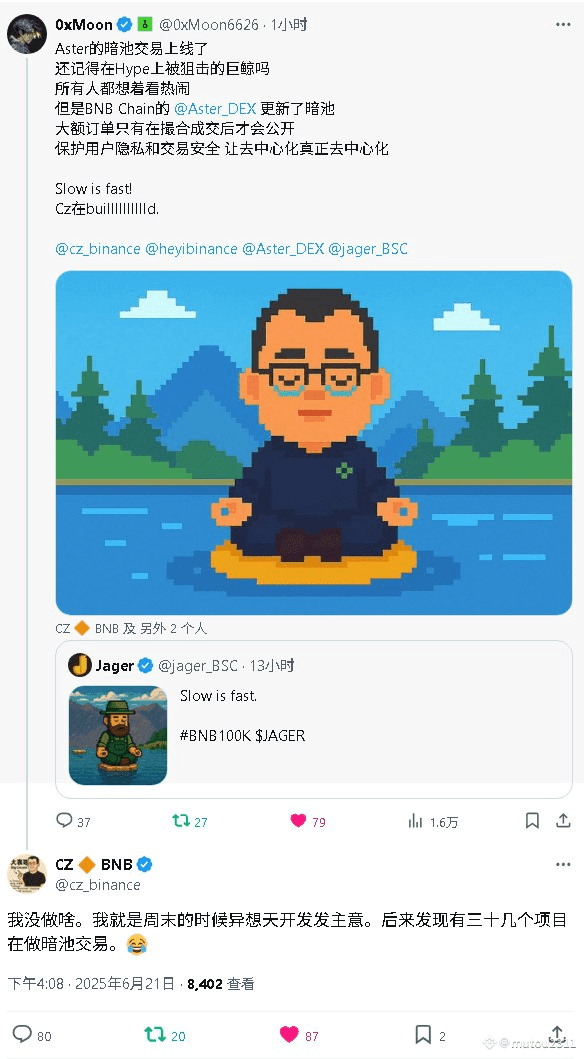Open the @jager_BSC mention link

[368, 249]
